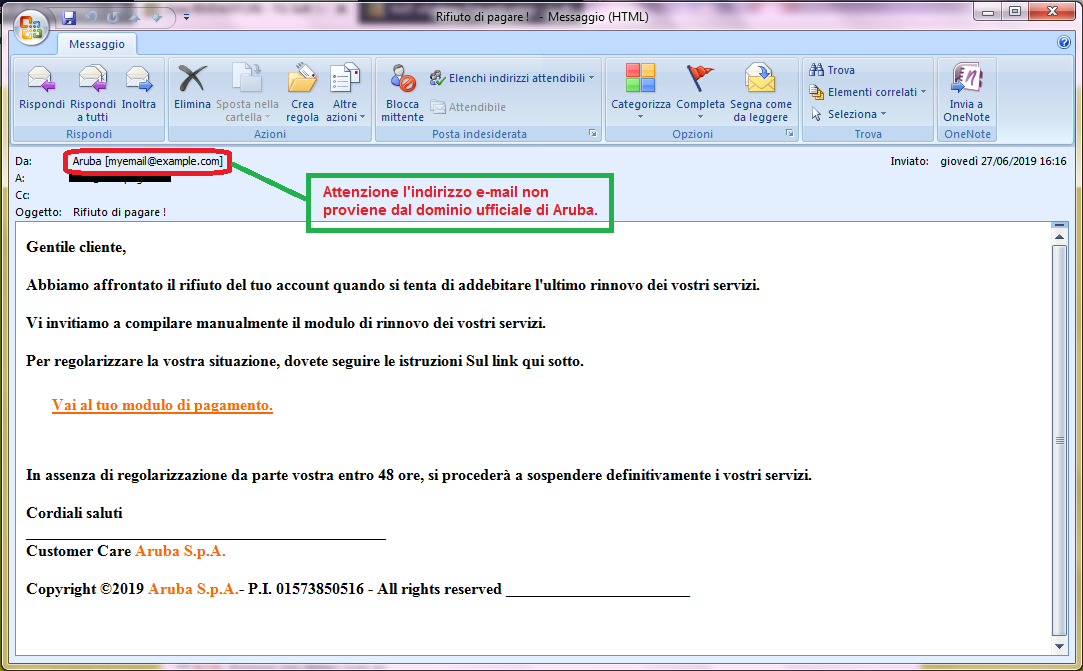Click the 'Customer Care Aruba S.p.A.' signature
Screen dimensions: 1083x671
126,551
